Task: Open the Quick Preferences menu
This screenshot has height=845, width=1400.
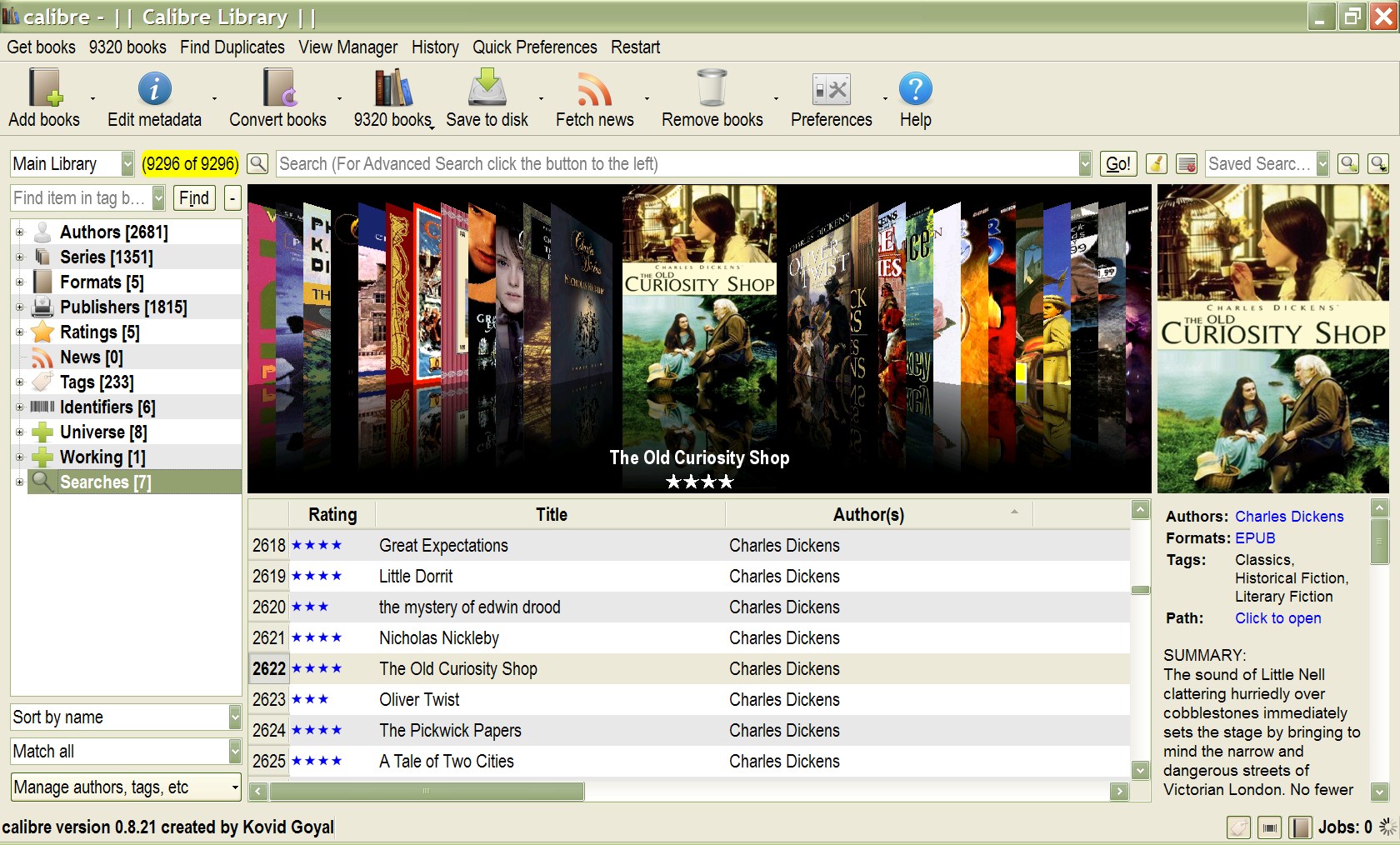Action: (x=534, y=47)
